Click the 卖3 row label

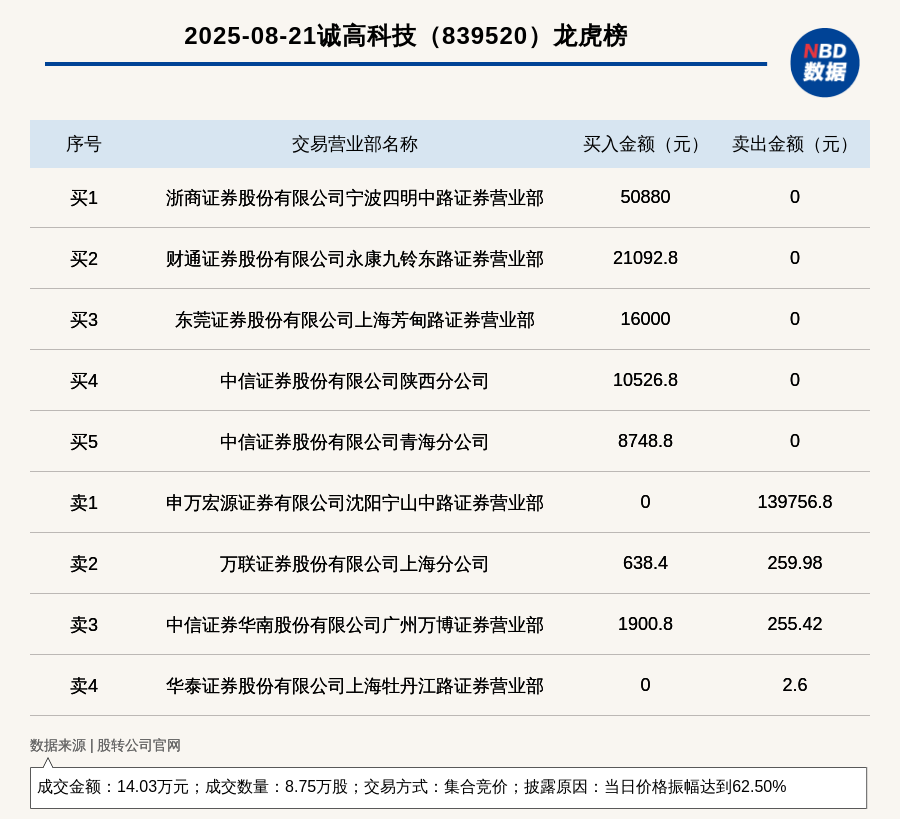click(x=84, y=624)
